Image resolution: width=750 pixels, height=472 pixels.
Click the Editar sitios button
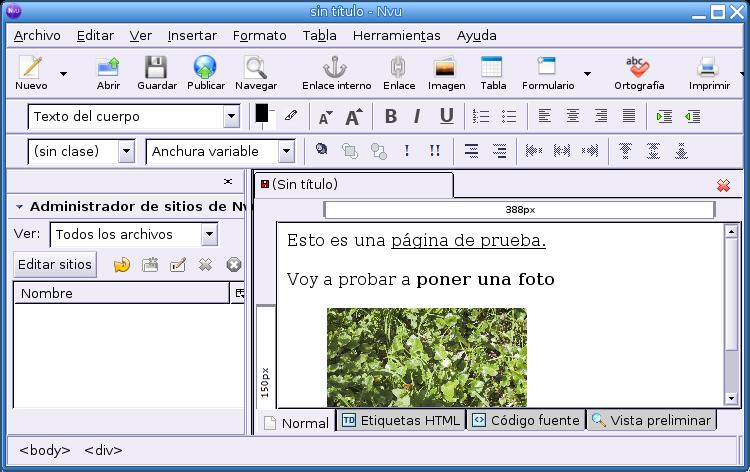pyautogui.click(x=55, y=264)
